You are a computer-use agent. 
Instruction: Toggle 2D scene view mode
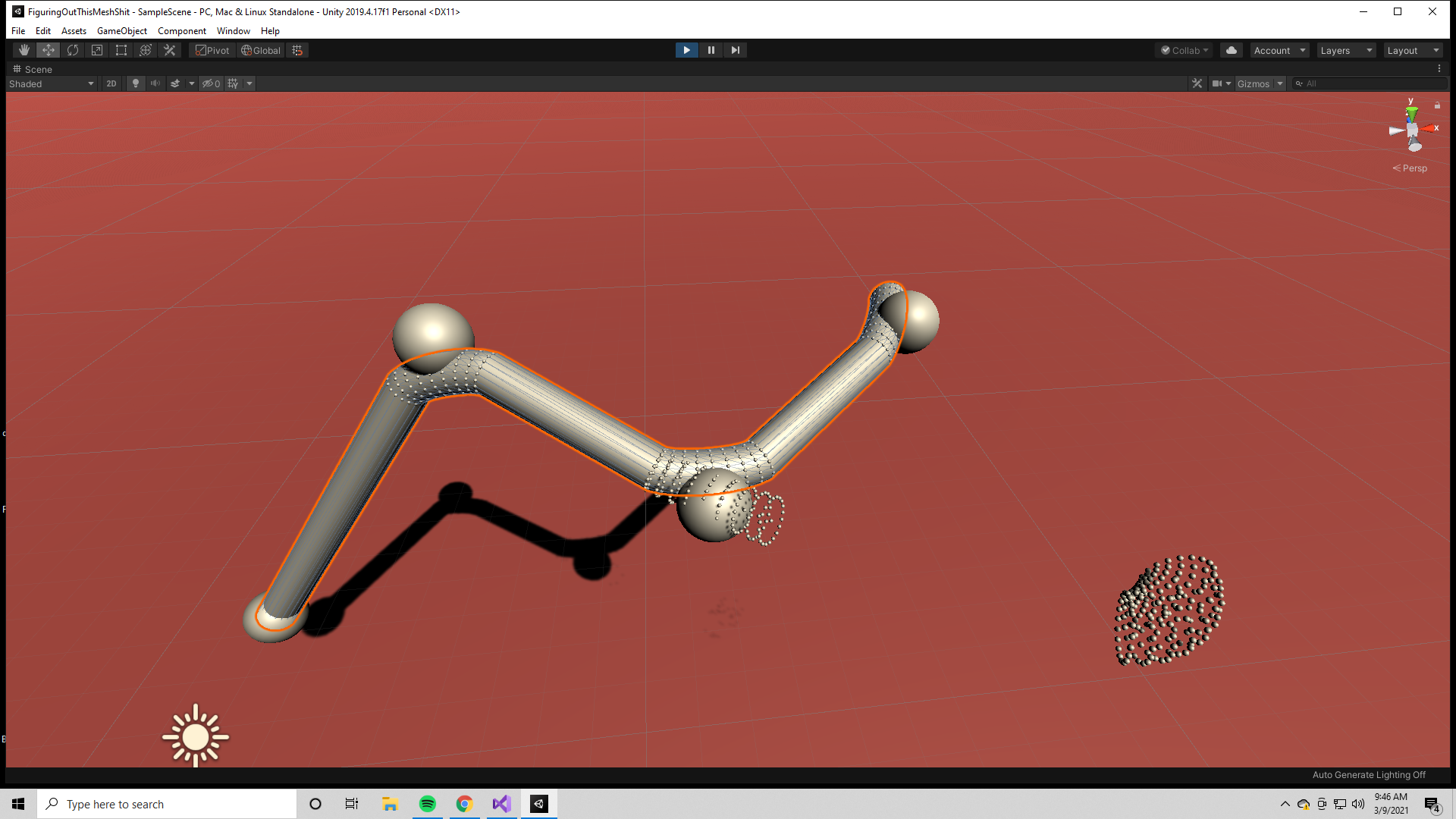pyautogui.click(x=111, y=83)
